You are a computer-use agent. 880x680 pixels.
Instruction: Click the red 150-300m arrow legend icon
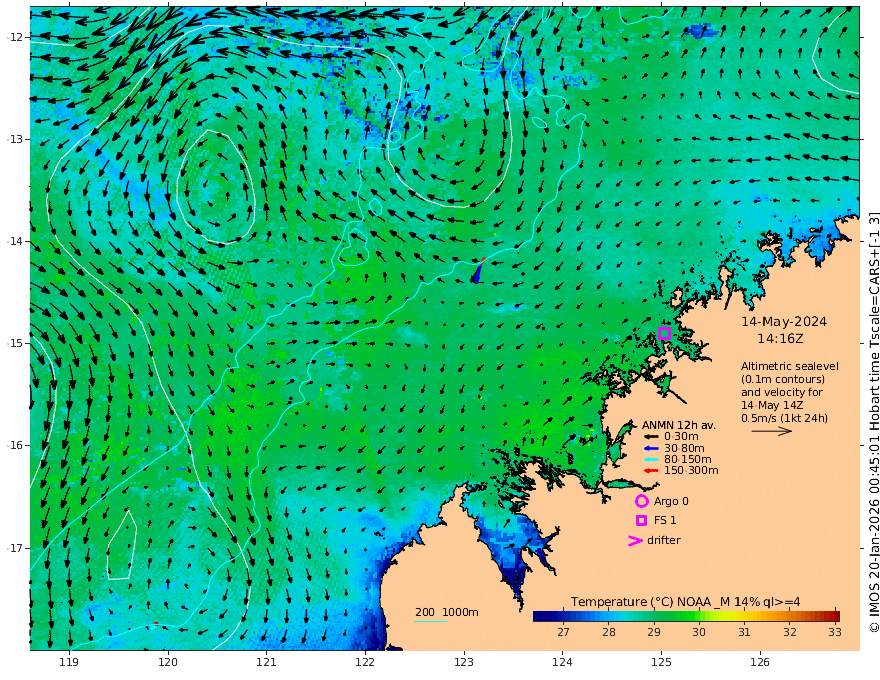(x=651, y=471)
